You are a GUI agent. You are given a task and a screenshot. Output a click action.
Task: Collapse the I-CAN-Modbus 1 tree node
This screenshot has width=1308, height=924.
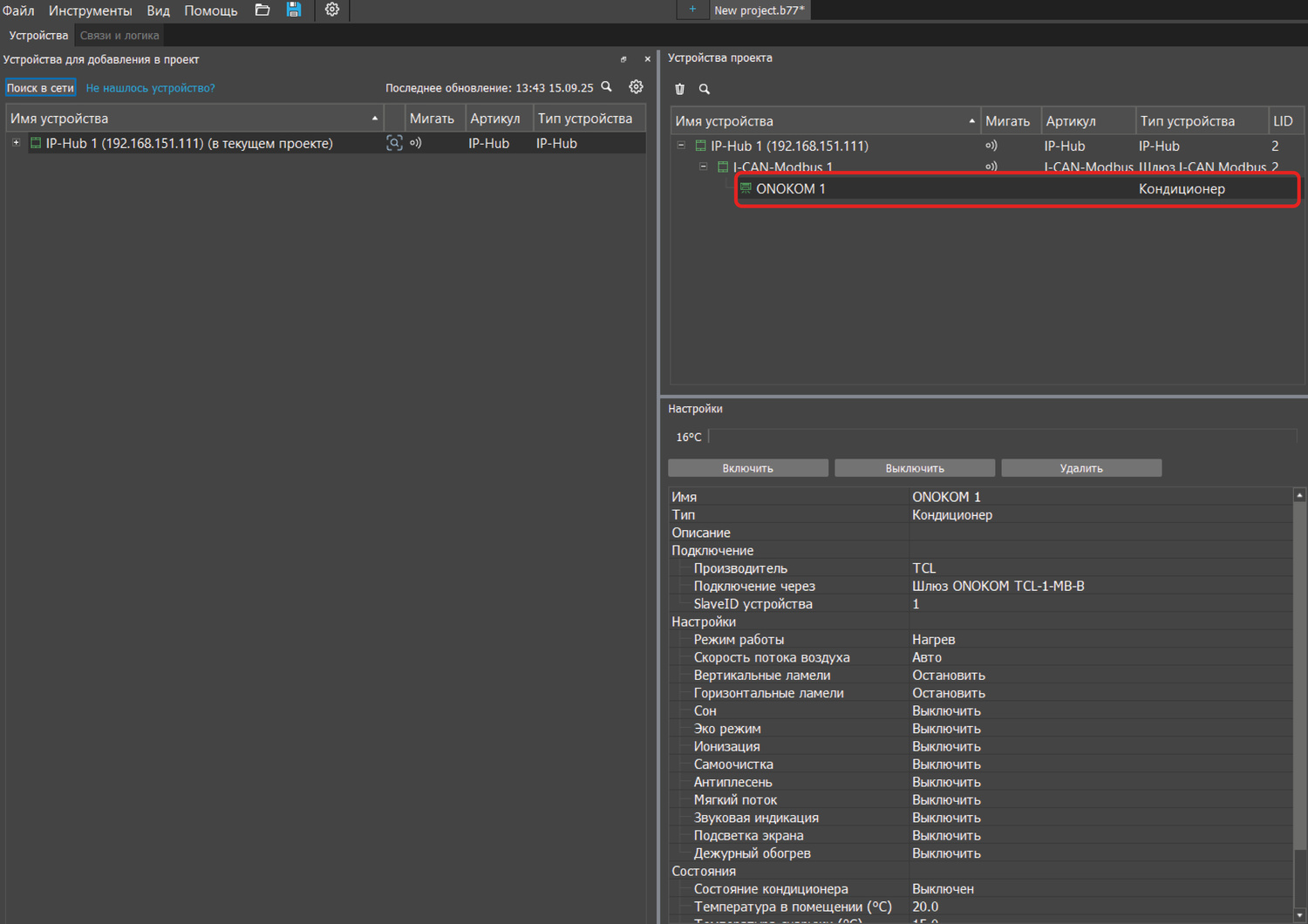pyautogui.click(x=704, y=166)
